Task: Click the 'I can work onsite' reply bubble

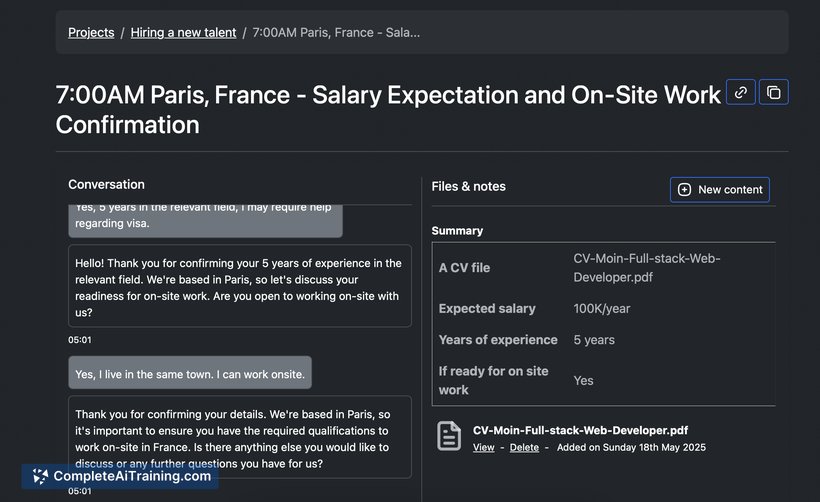Action: 190,374
